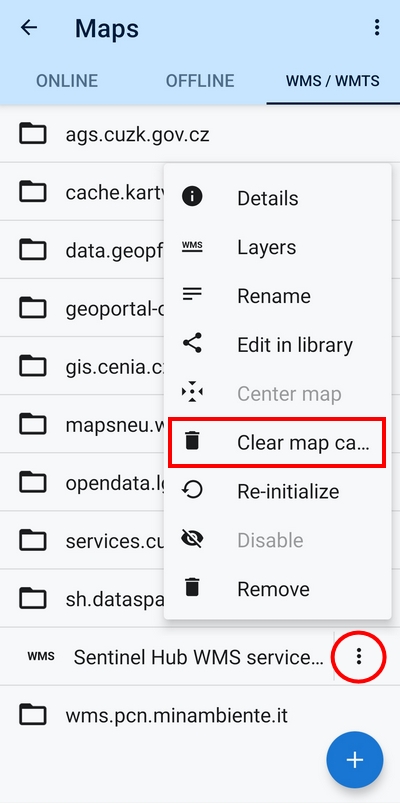Screen dimensions: 400x804
Task: Switch to the ONLINE tab
Action: (67, 81)
